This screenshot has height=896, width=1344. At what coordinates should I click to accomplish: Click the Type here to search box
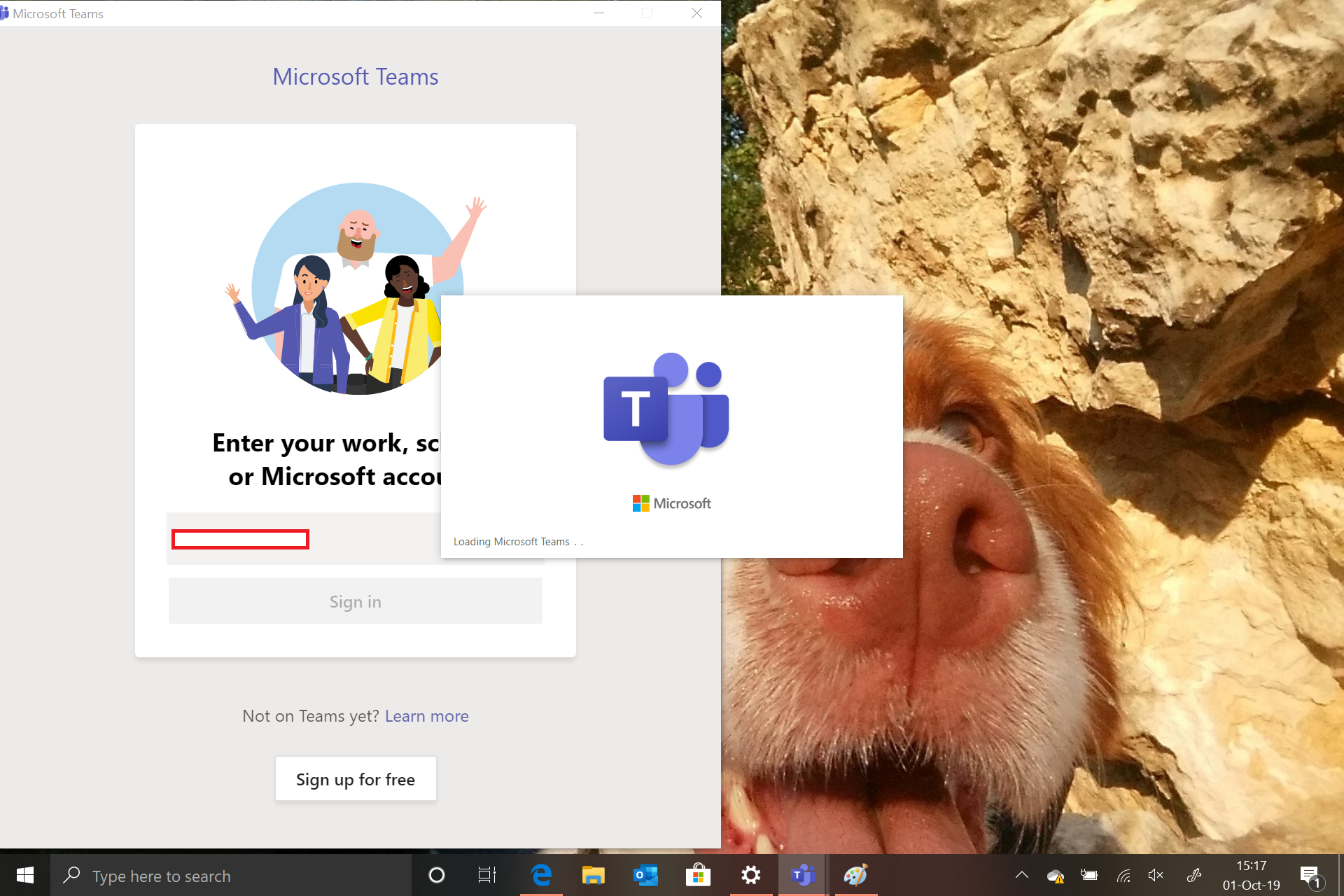pos(231,875)
